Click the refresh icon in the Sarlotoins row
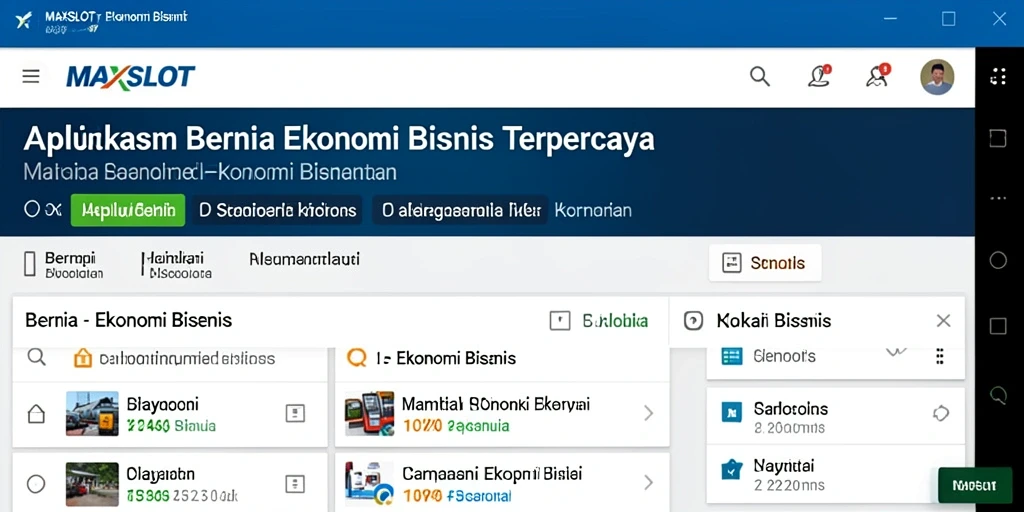Image resolution: width=1024 pixels, height=512 pixels. coord(940,413)
